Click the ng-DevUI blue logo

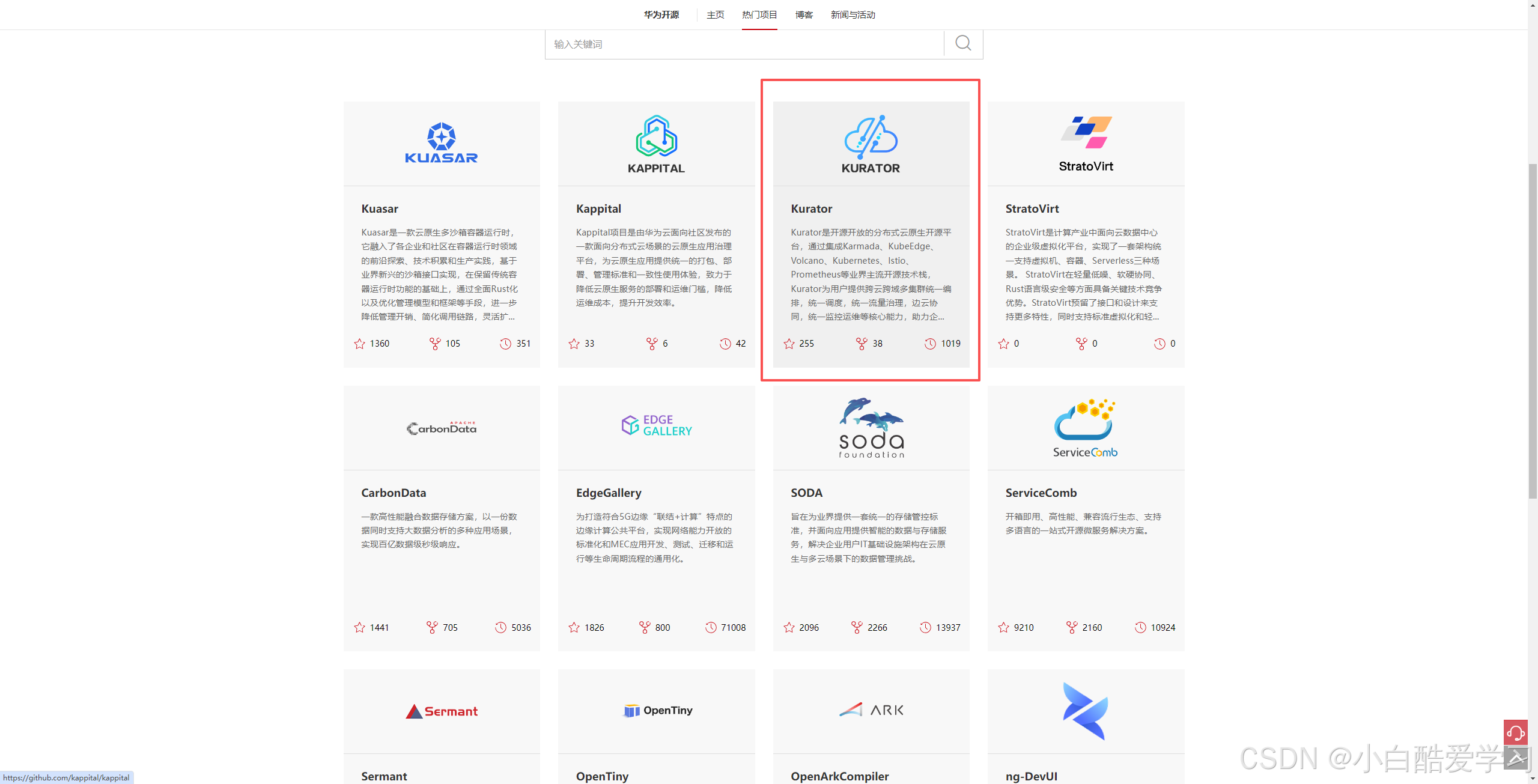pos(1086,711)
